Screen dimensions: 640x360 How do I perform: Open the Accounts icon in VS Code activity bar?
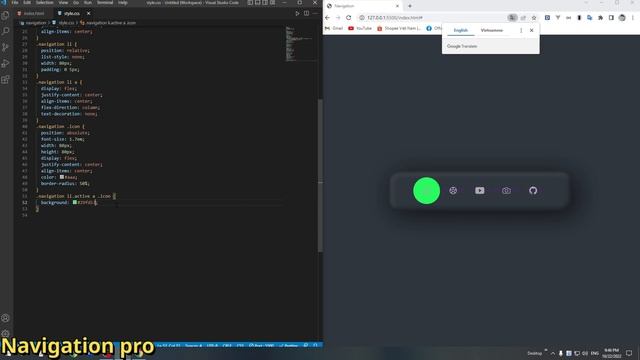(5, 318)
